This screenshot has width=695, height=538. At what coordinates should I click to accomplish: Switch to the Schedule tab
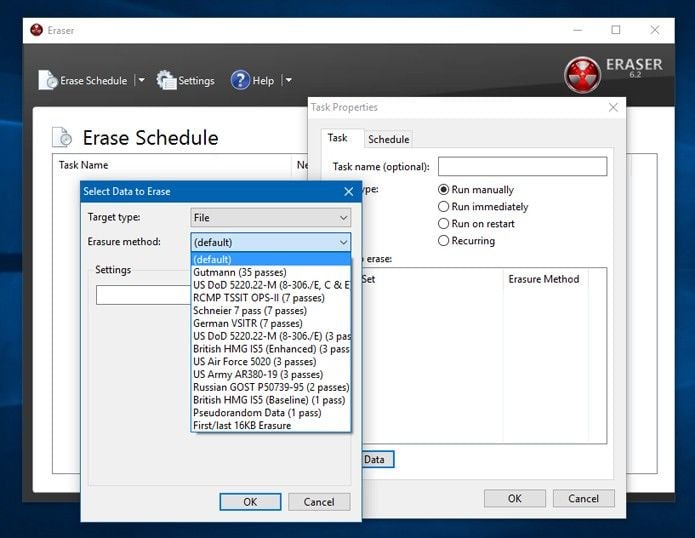tap(388, 139)
